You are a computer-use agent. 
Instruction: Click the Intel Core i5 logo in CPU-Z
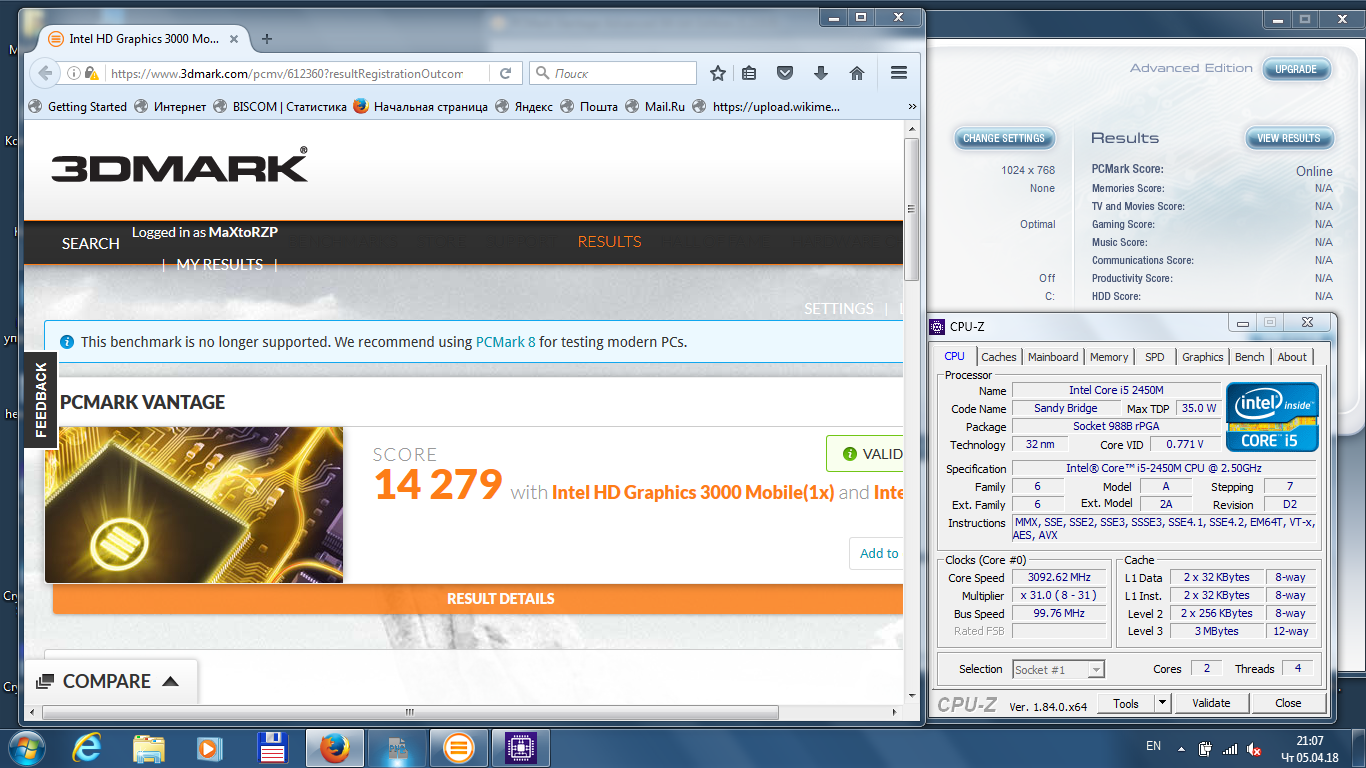[1272, 417]
